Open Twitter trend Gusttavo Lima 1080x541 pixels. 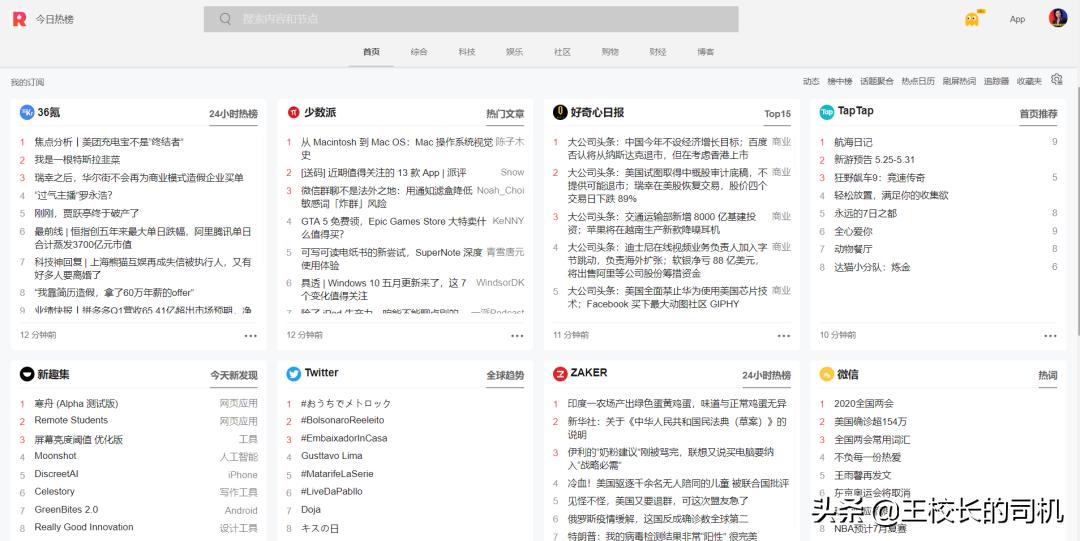[x=332, y=456]
